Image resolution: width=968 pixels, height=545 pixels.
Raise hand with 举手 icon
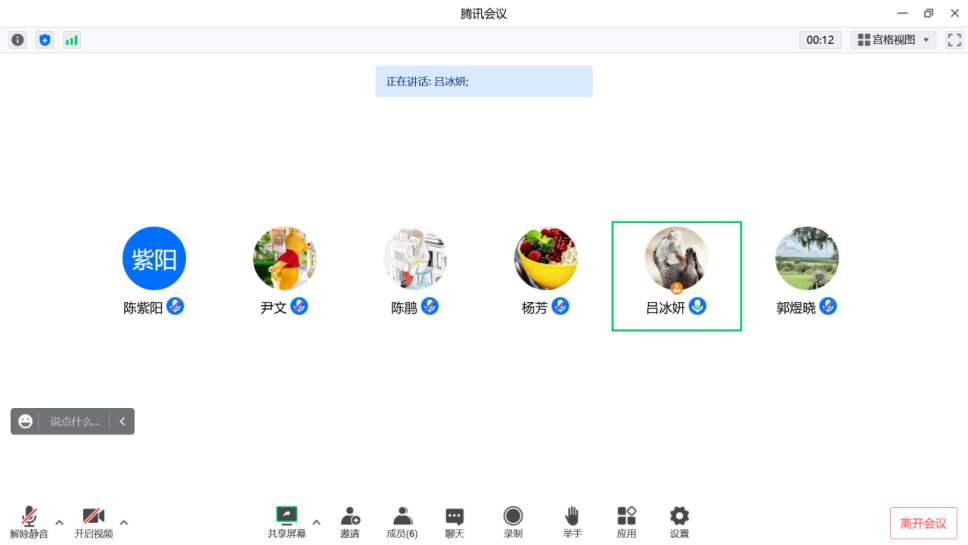coord(572,522)
